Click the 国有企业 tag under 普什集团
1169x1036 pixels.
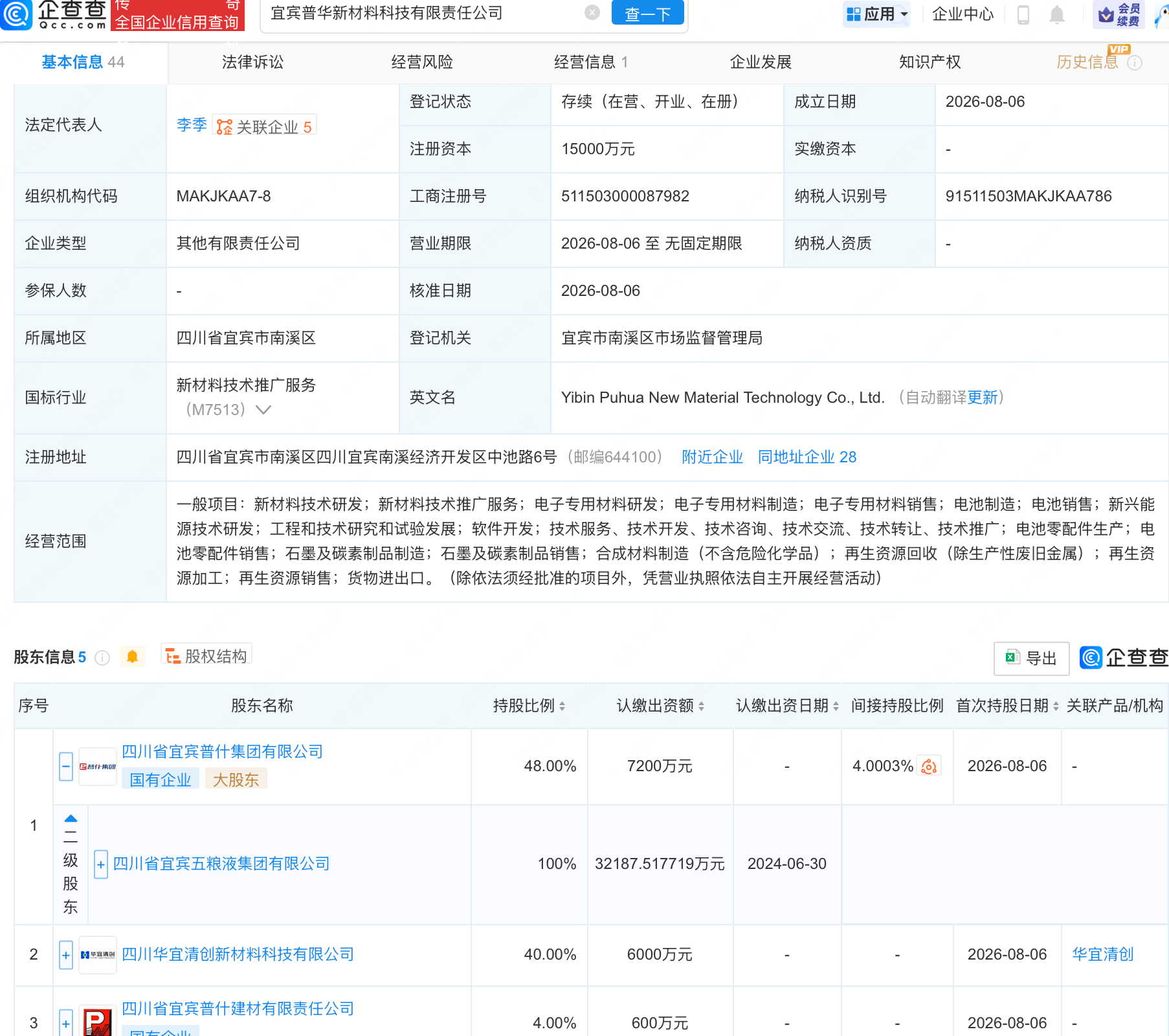(161, 780)
